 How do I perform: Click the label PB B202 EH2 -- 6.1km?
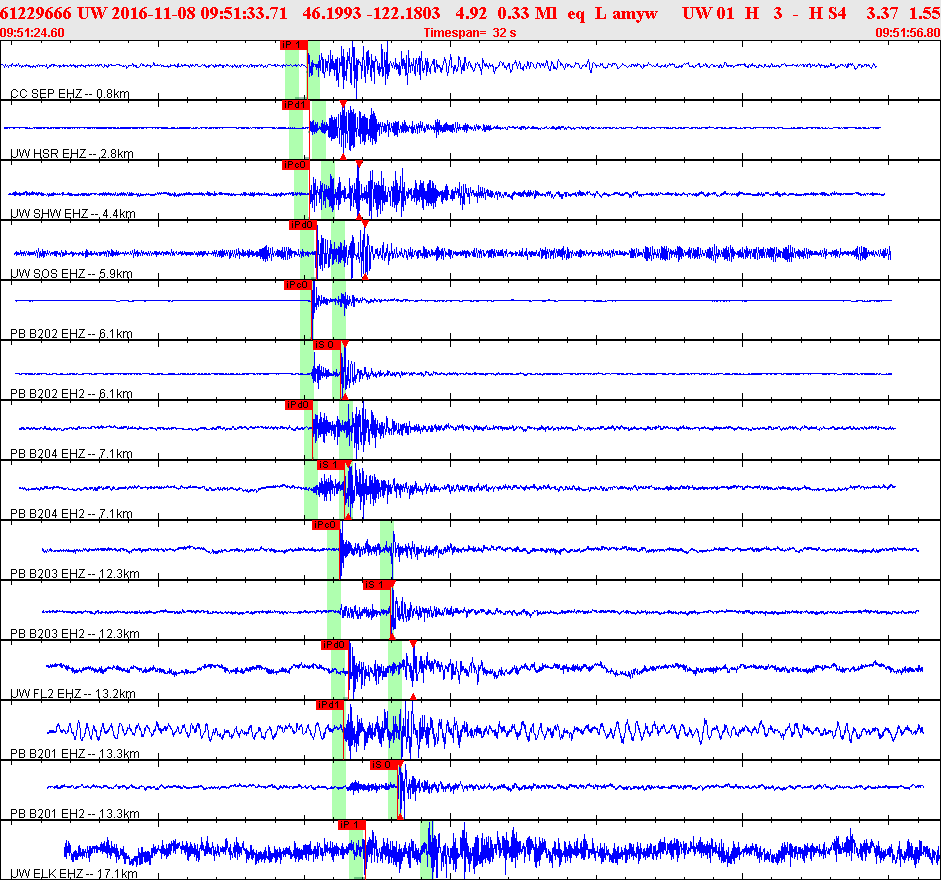71,394
